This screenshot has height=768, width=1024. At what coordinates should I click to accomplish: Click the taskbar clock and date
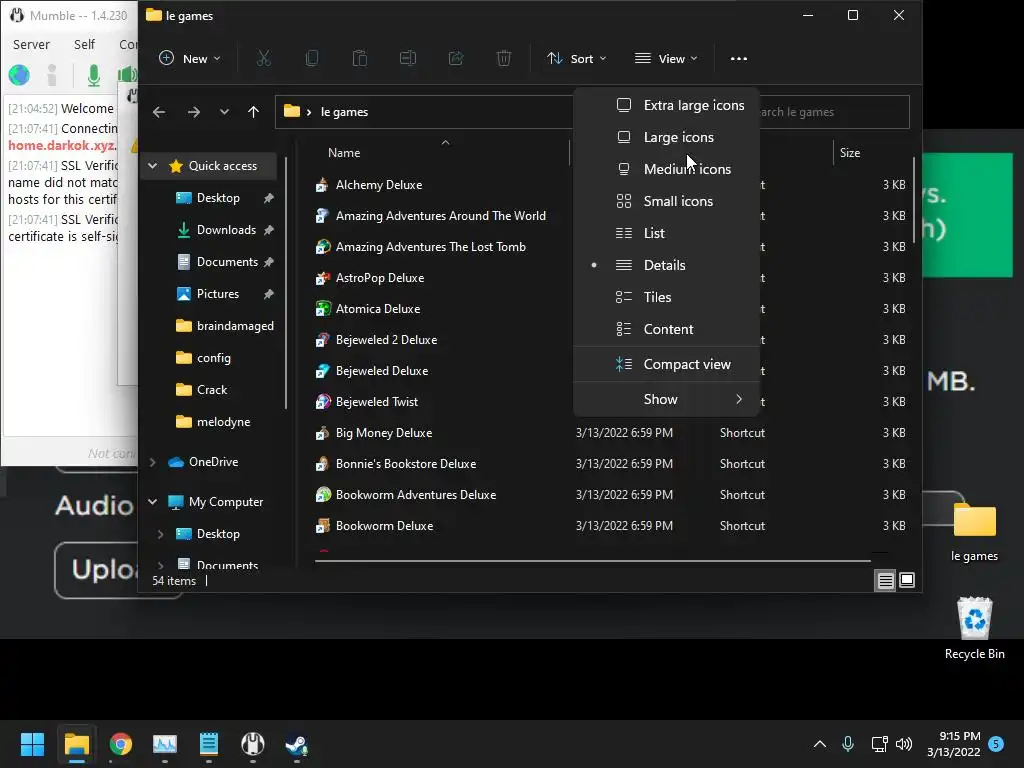pos(953,744)
